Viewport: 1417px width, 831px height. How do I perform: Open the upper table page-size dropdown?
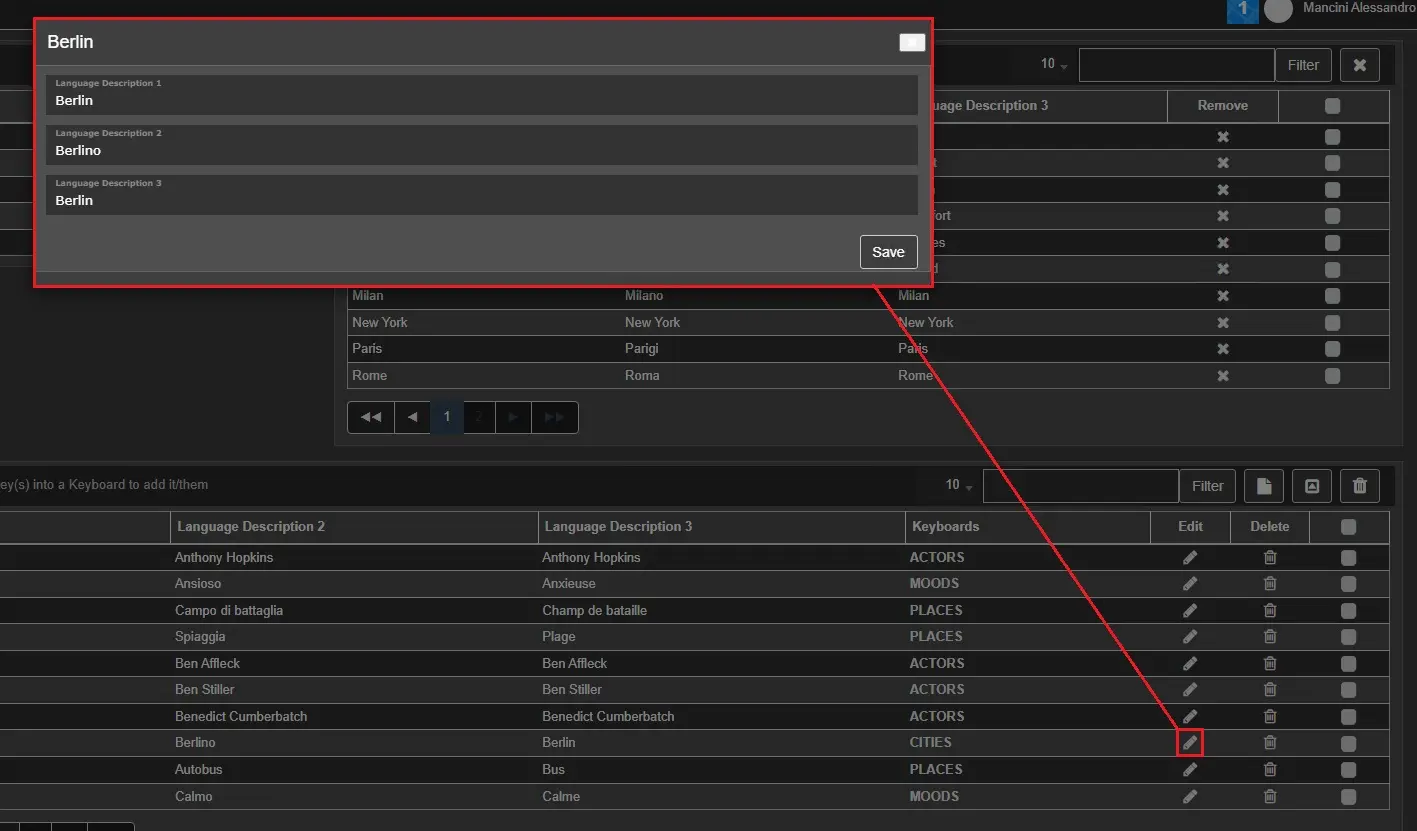1053,64
